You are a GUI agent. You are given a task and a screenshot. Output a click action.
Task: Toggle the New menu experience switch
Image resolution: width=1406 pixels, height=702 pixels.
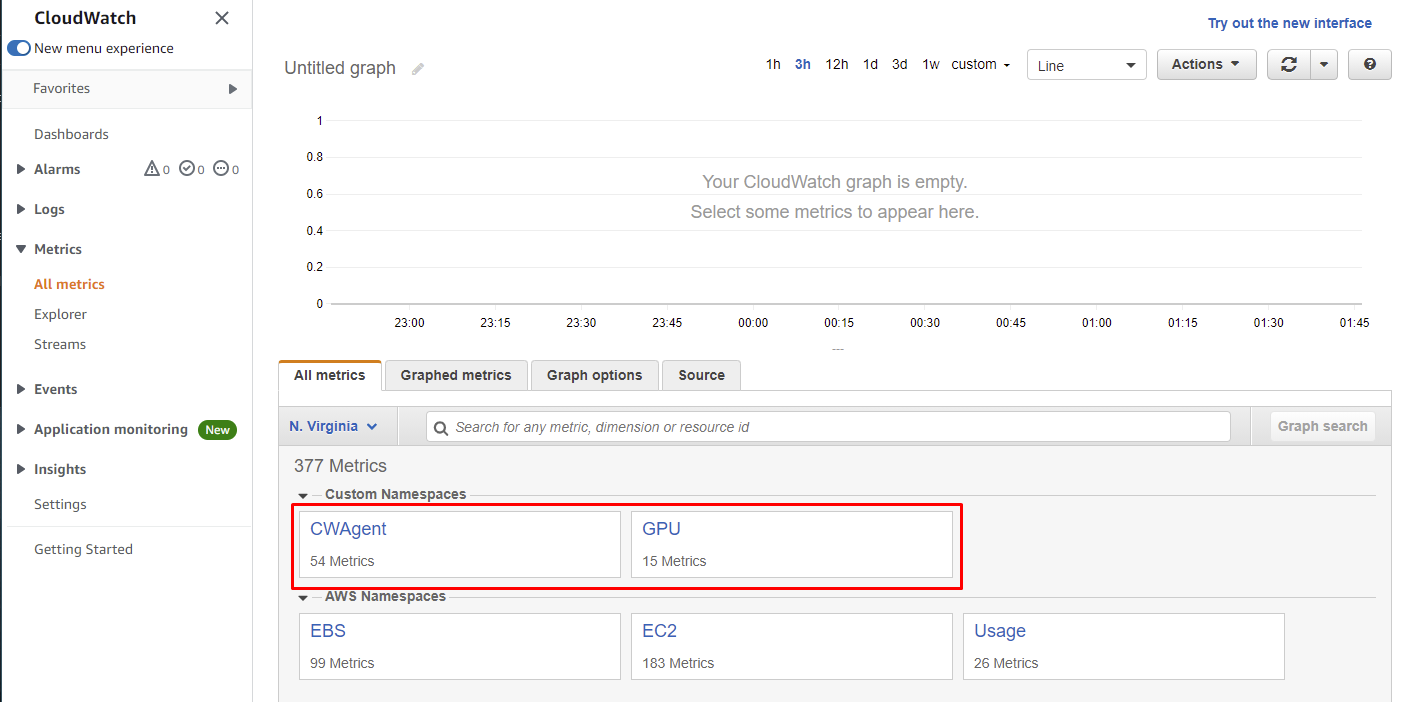click(x=19, y=48)
